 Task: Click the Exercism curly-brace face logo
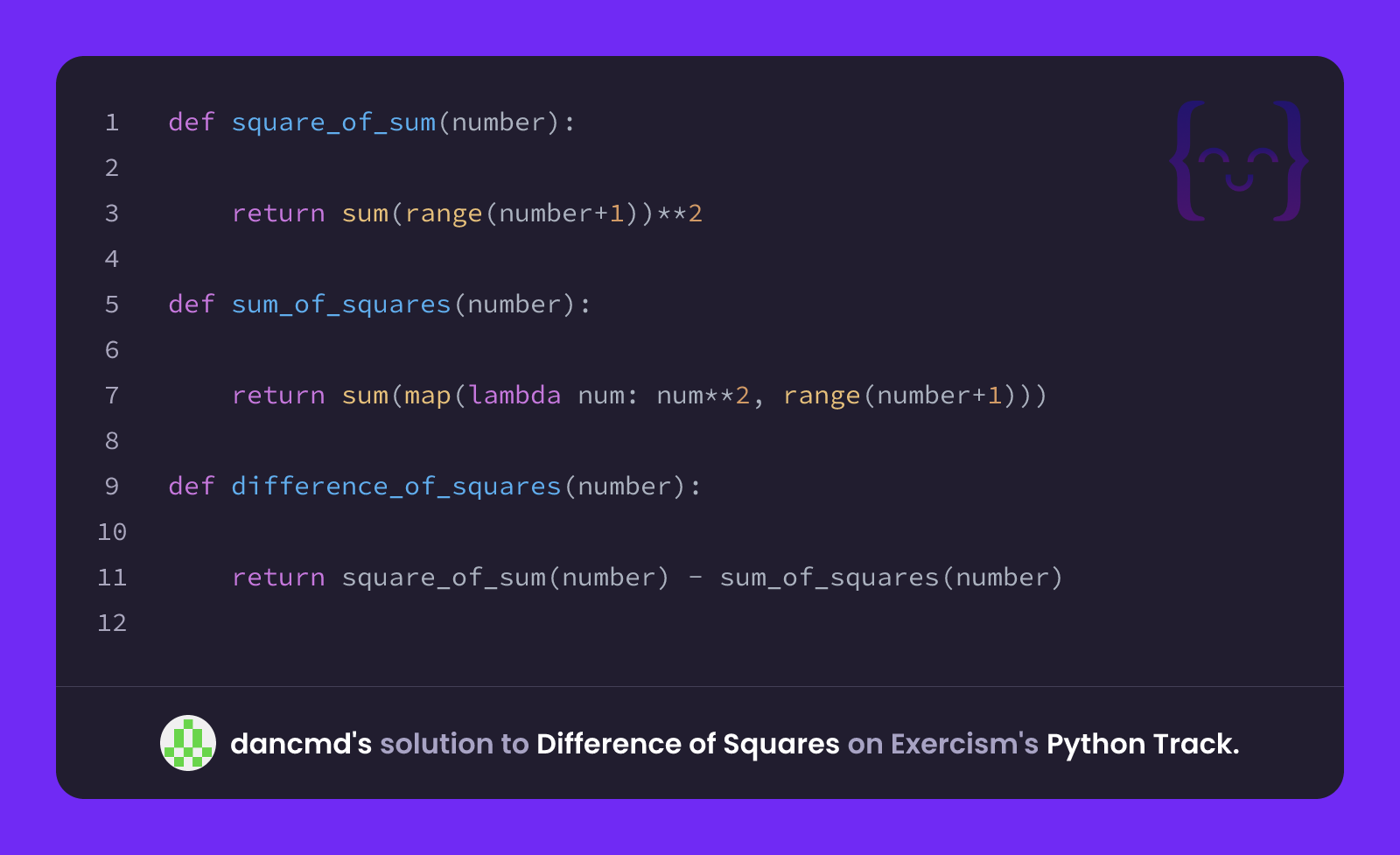coord(1239,161)
